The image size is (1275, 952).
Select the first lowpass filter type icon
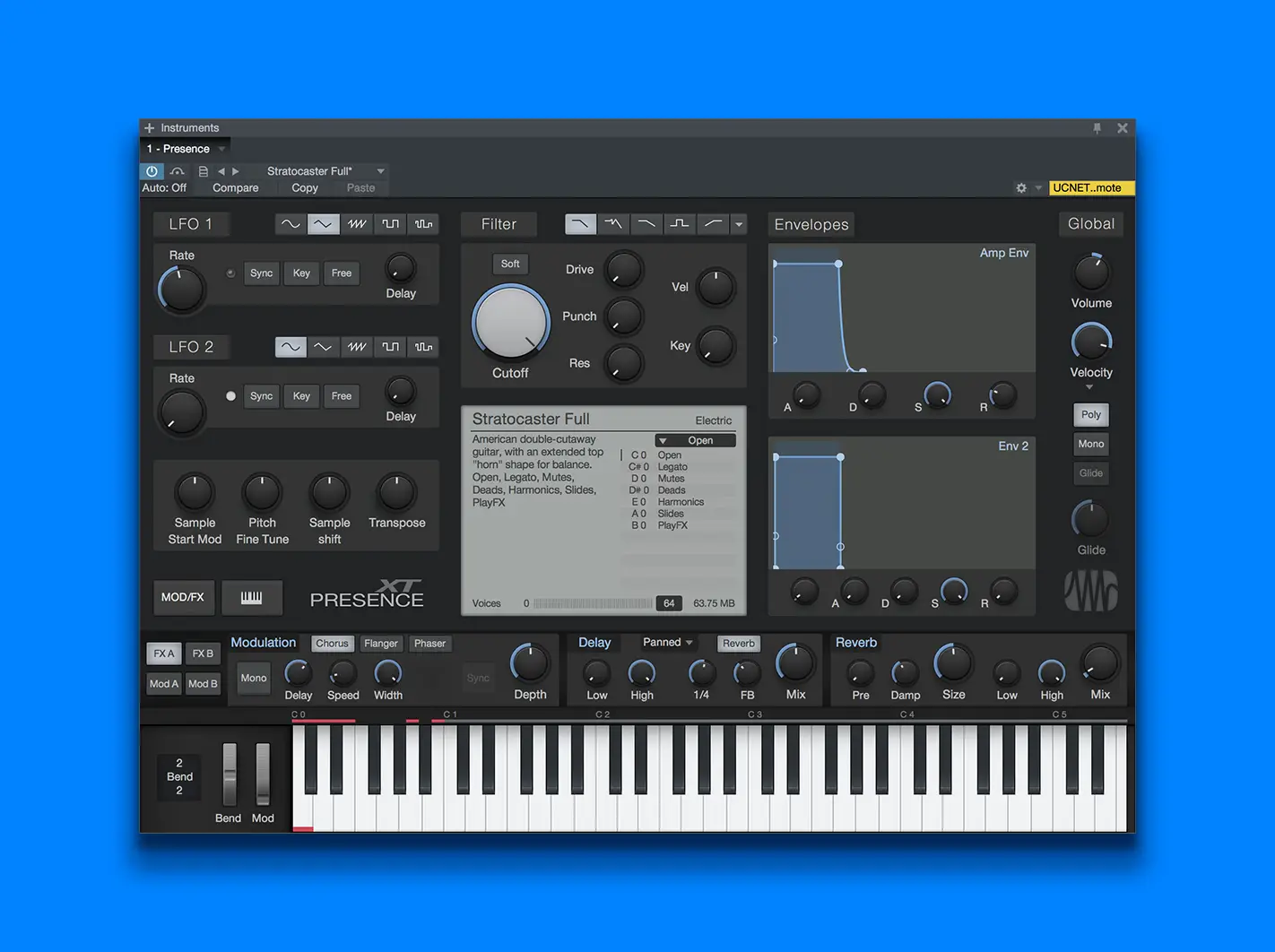580,224
